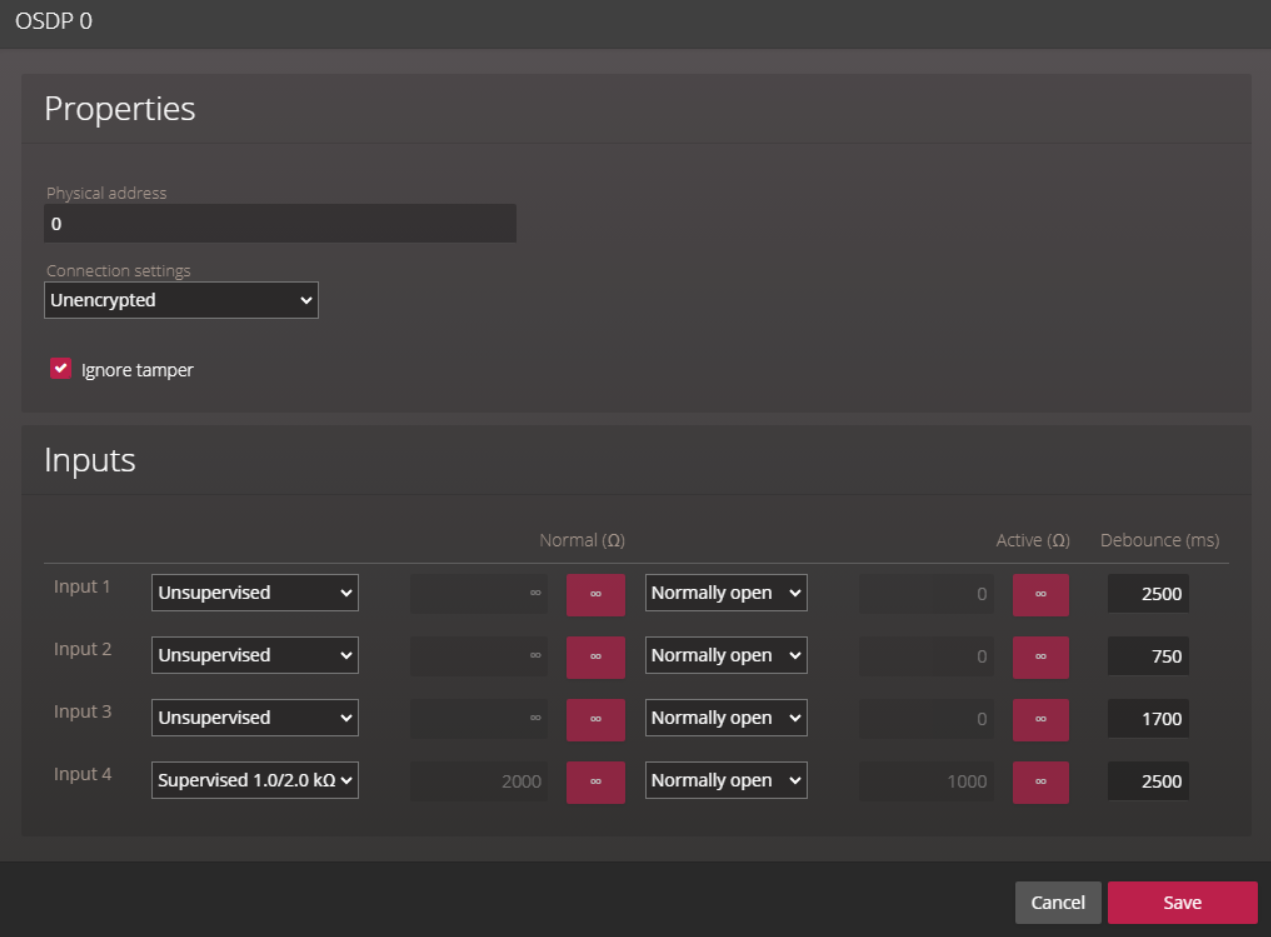The image size is (1271, 937).
Task: Select the infinity icon for Input 2 Active ohms
Action: 1040,657
